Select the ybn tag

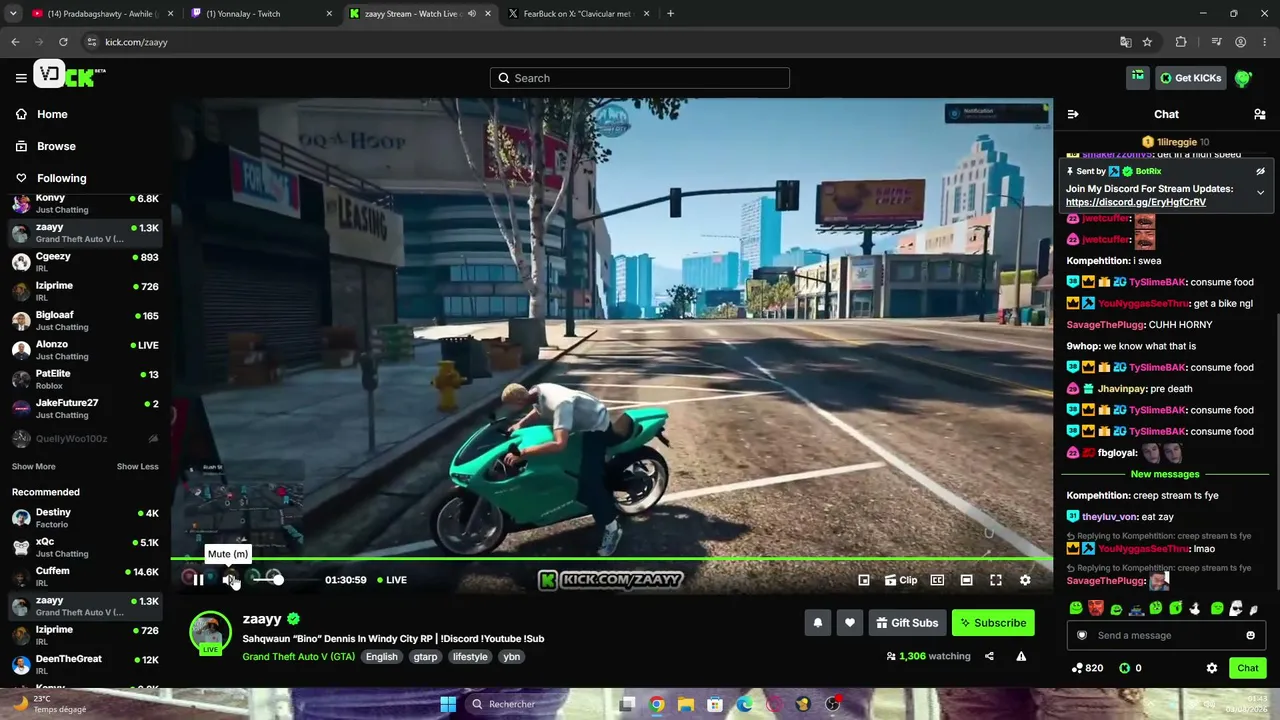(x=512, y=657)
